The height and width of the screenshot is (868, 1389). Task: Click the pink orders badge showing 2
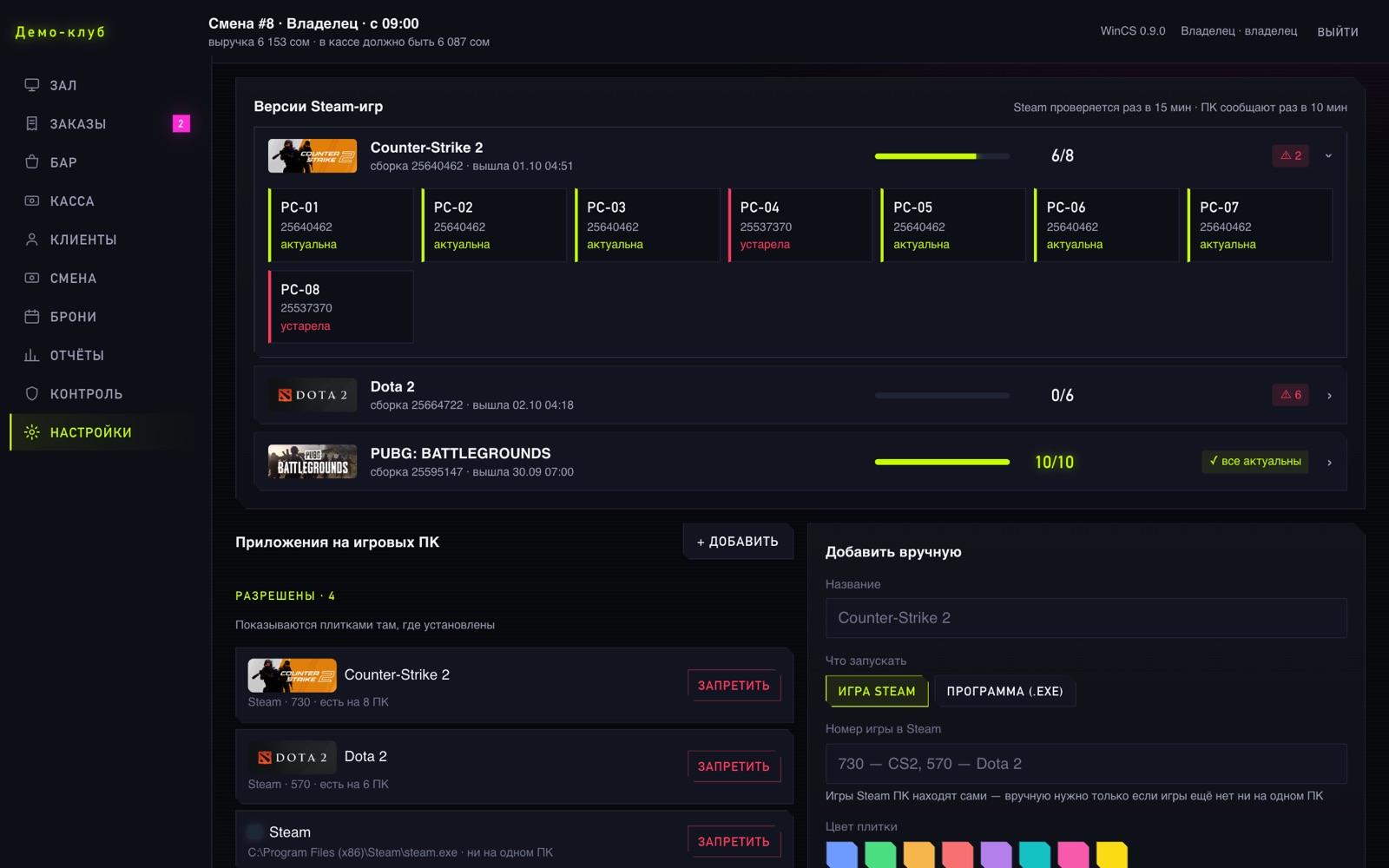pyautogui.click(x=181, y=124)
